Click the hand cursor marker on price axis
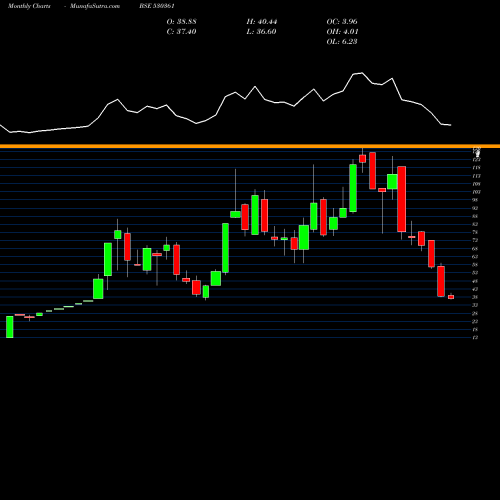This screenshot has width=500, height=500. [x=478, y=153]
